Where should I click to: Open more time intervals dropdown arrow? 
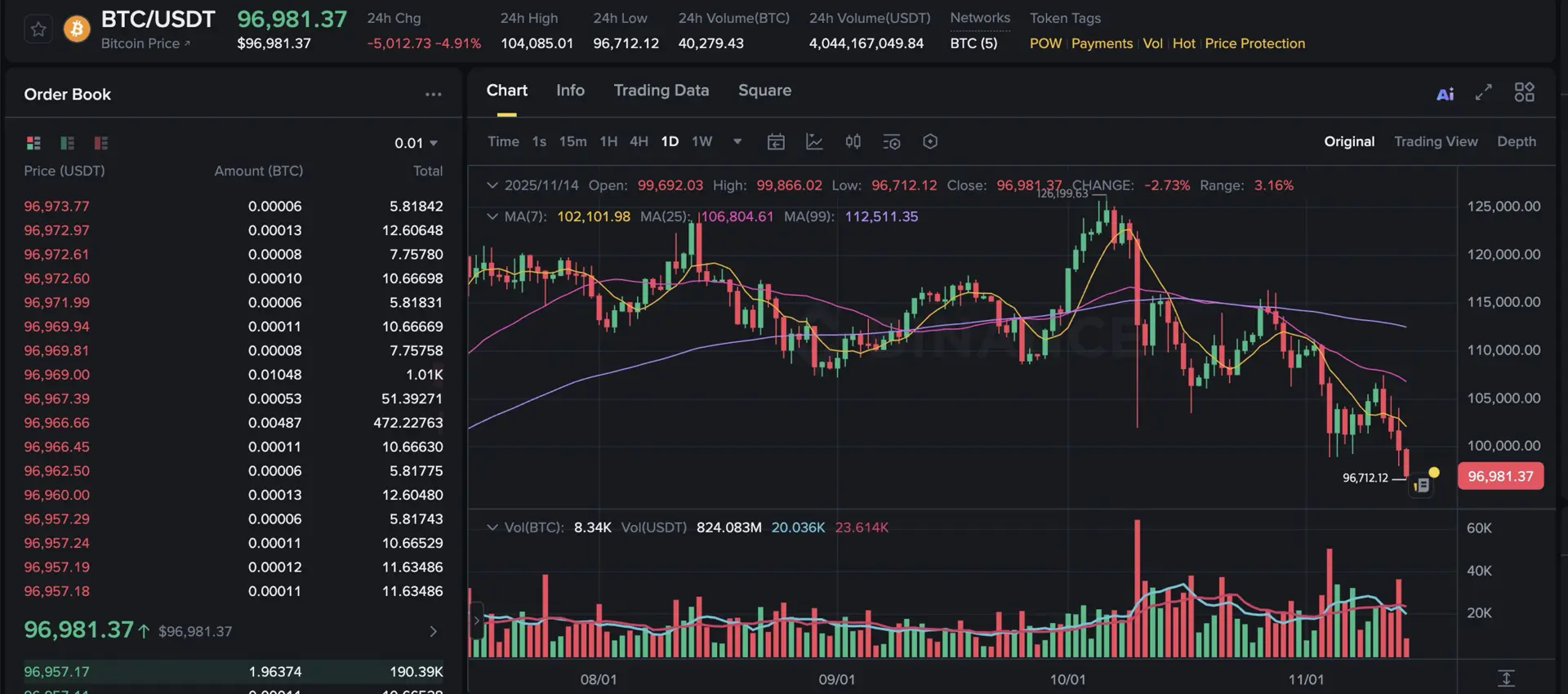point(737,141)
